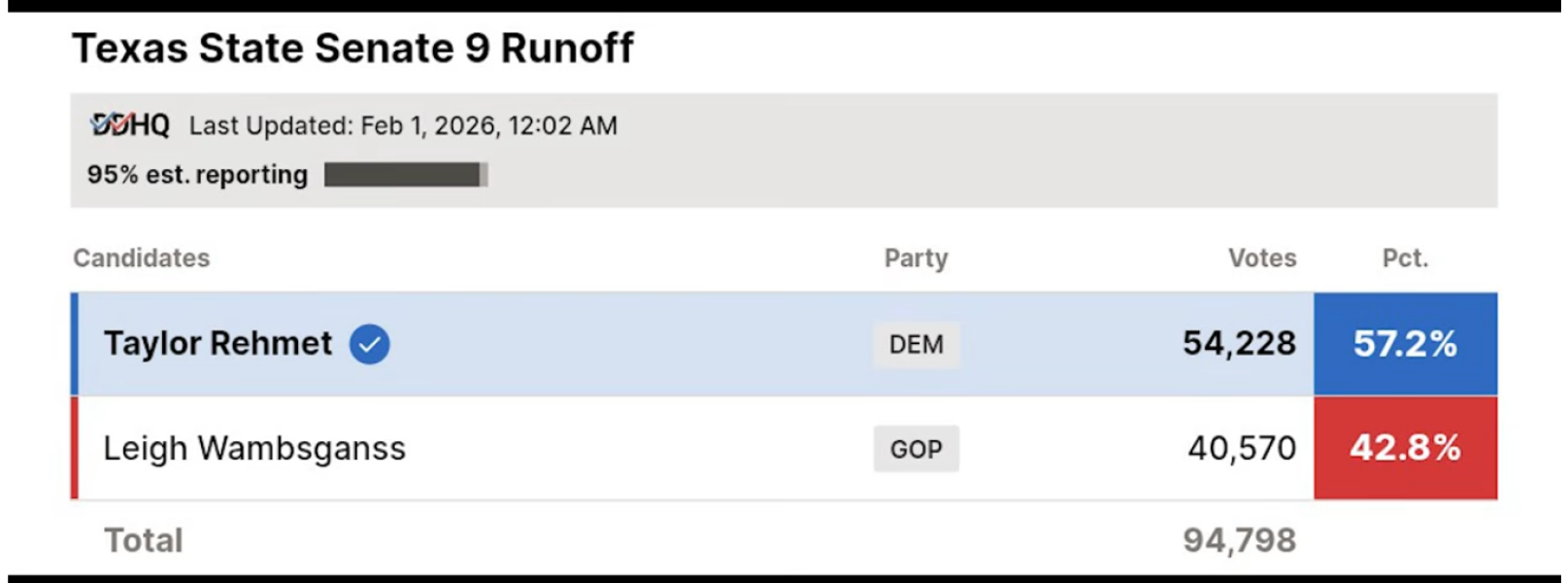Click the Taylor Rehmet candidate name
Screen dimensions: 1568x583
coord(217,344)
